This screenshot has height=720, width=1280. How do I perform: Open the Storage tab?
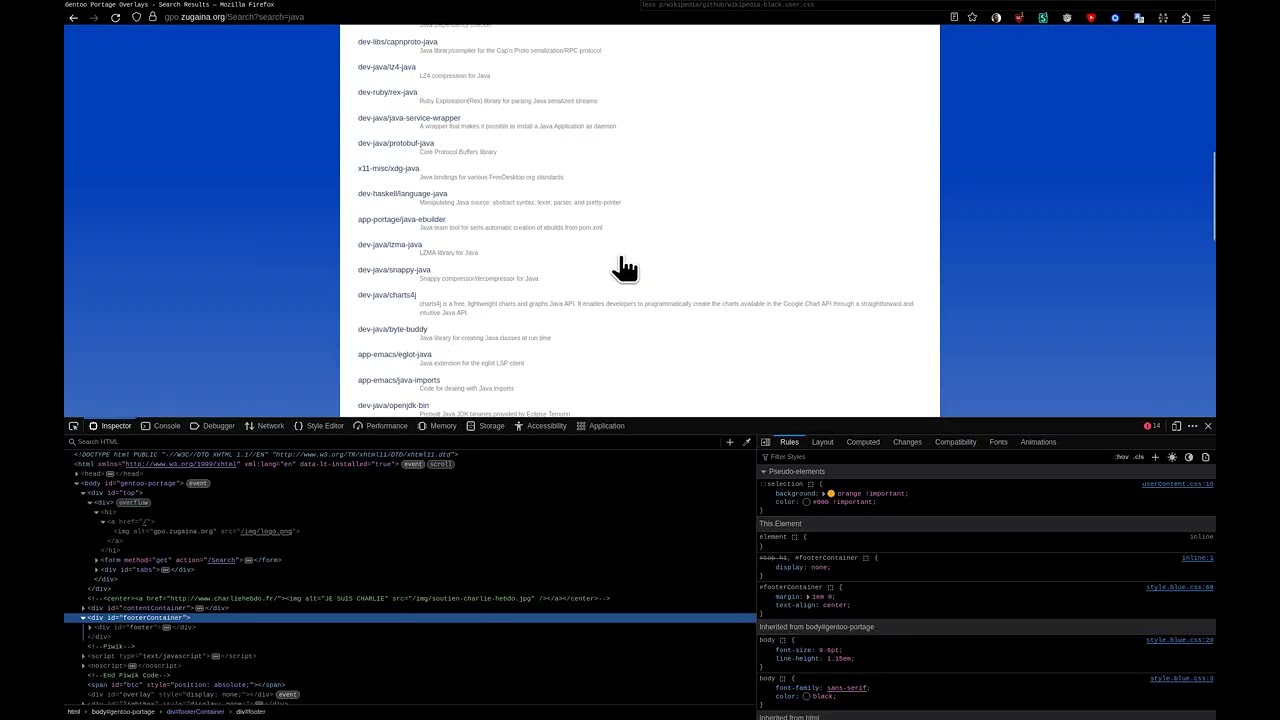[x=485, y=426]
